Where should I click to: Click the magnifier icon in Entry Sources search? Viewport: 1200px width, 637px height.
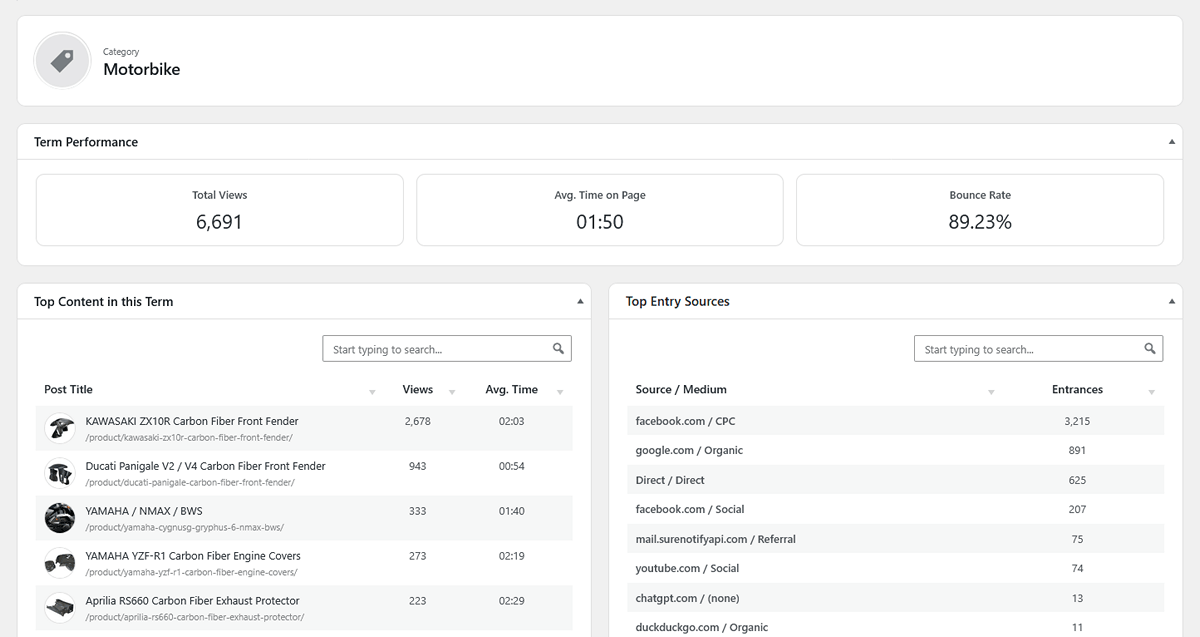(1151, 349)
